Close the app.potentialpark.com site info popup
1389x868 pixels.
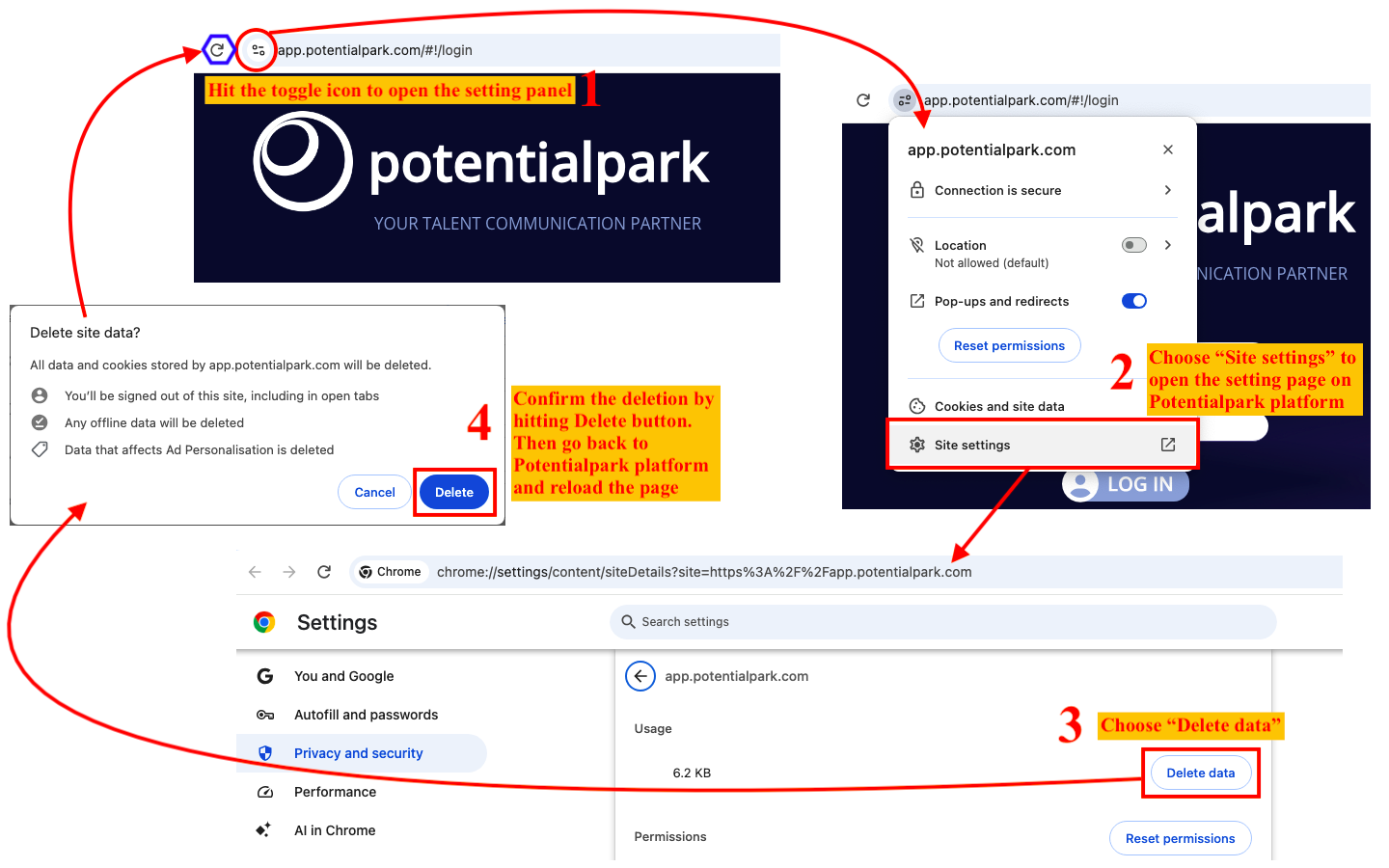[x=1168, y=149]
